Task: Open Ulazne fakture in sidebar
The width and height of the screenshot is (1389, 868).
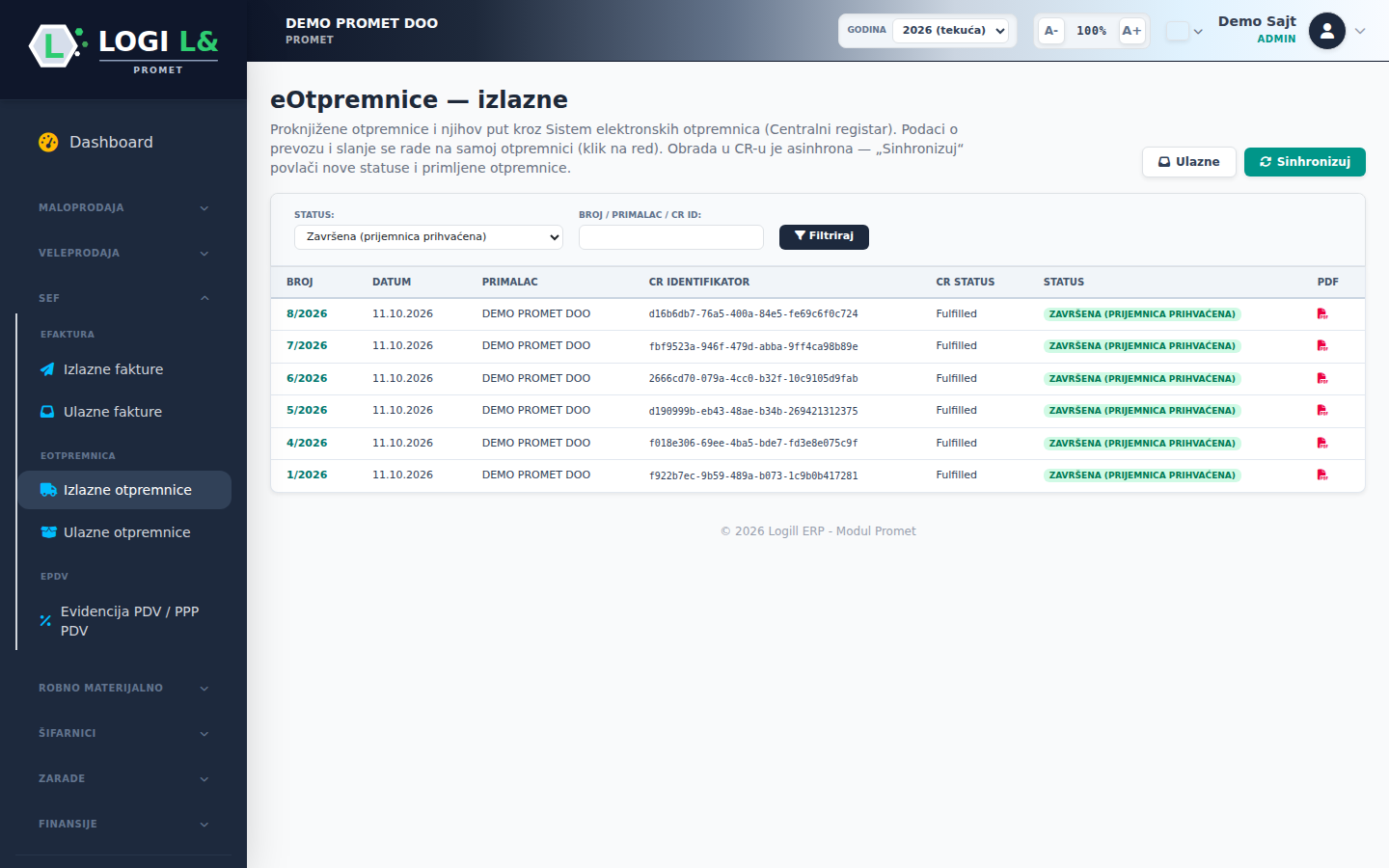Action: [124, 412]
